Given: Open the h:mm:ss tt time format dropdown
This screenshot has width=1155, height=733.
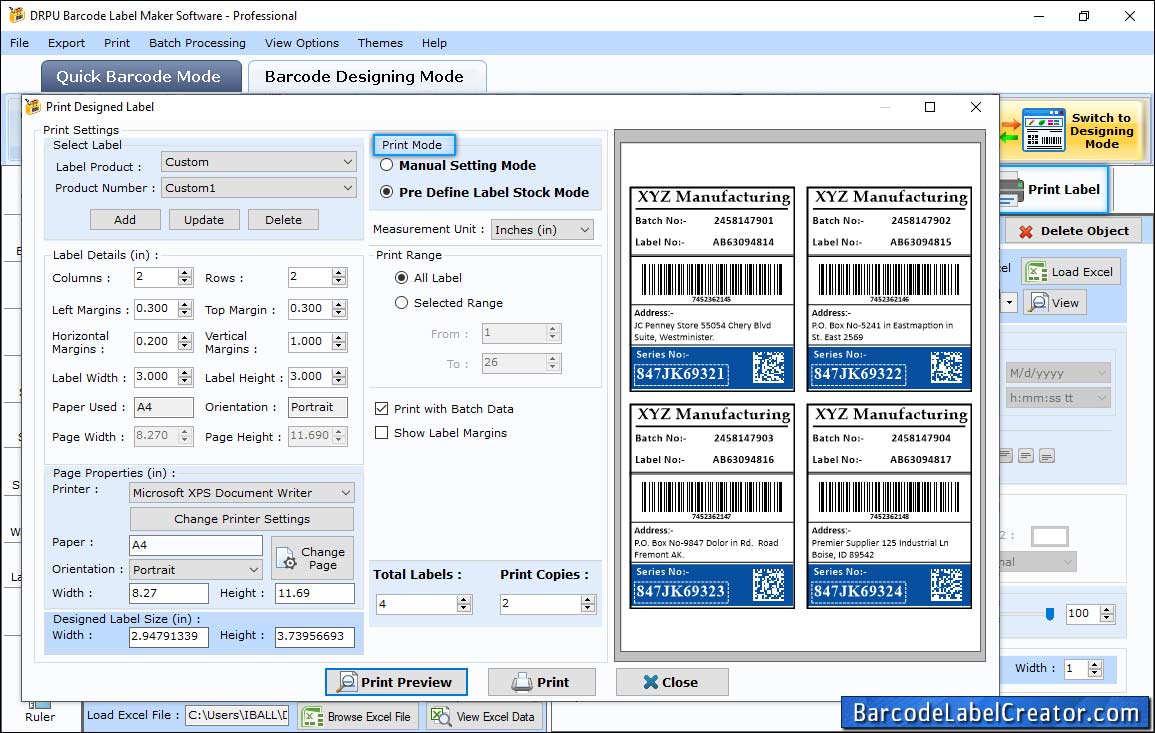Looking at the screenshot, I should pyautogui.click(x=1058, y=398).
